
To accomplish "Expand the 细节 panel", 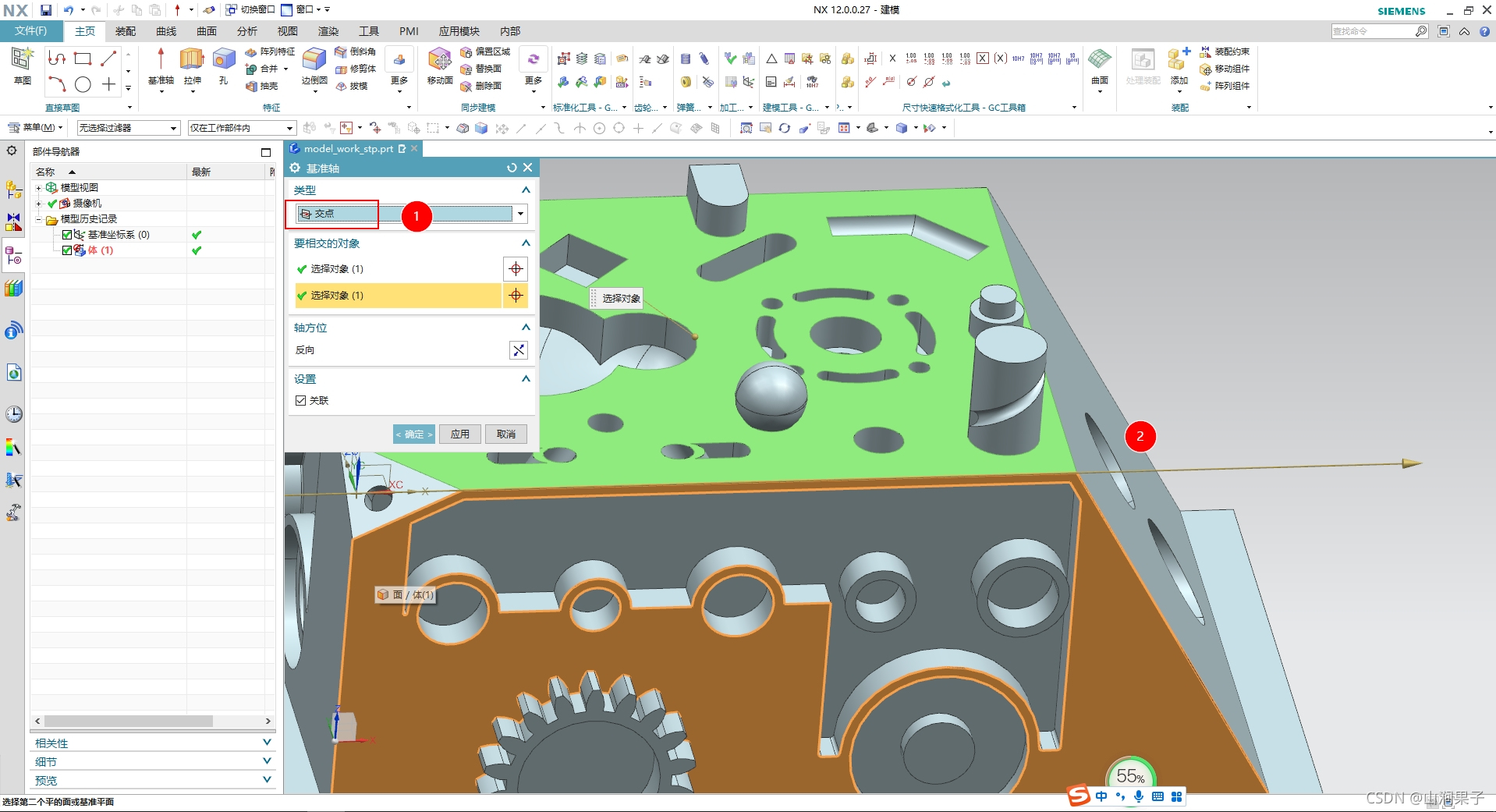I will point(267,761).
